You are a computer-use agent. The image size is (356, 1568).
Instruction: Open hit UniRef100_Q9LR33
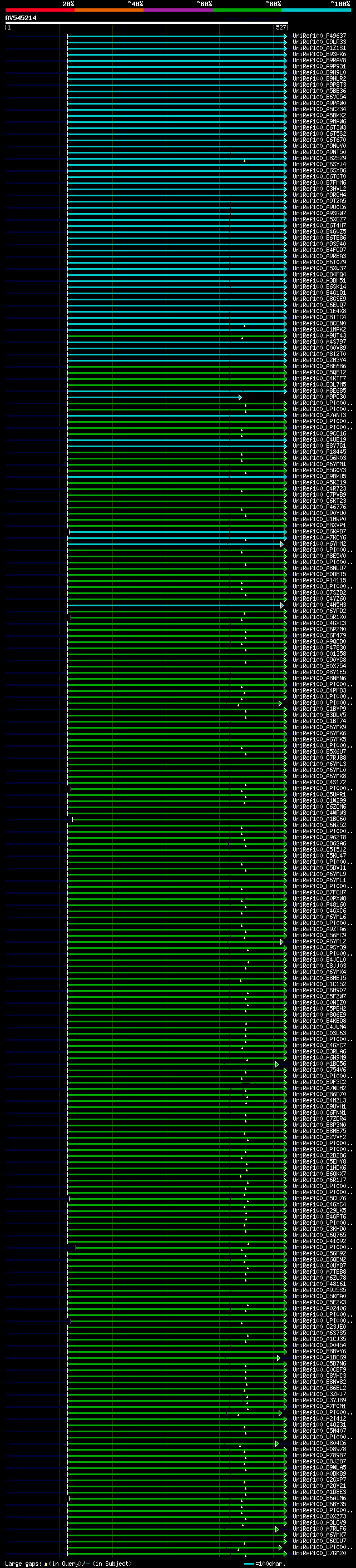point(319,42)
